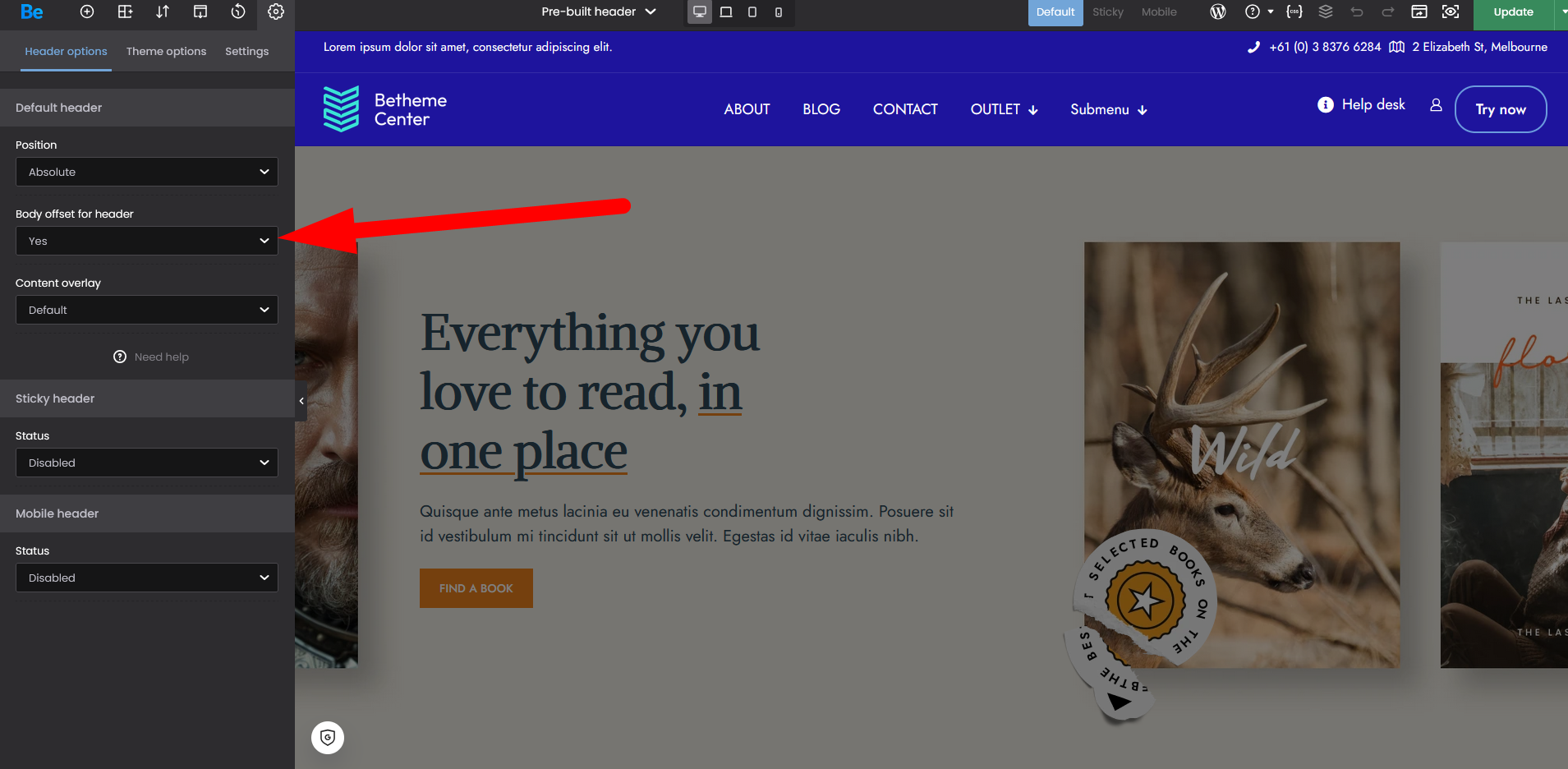Switch to the Theme options tab
This screenshot has height=769, width=1568.
click(x=166, y=51)
